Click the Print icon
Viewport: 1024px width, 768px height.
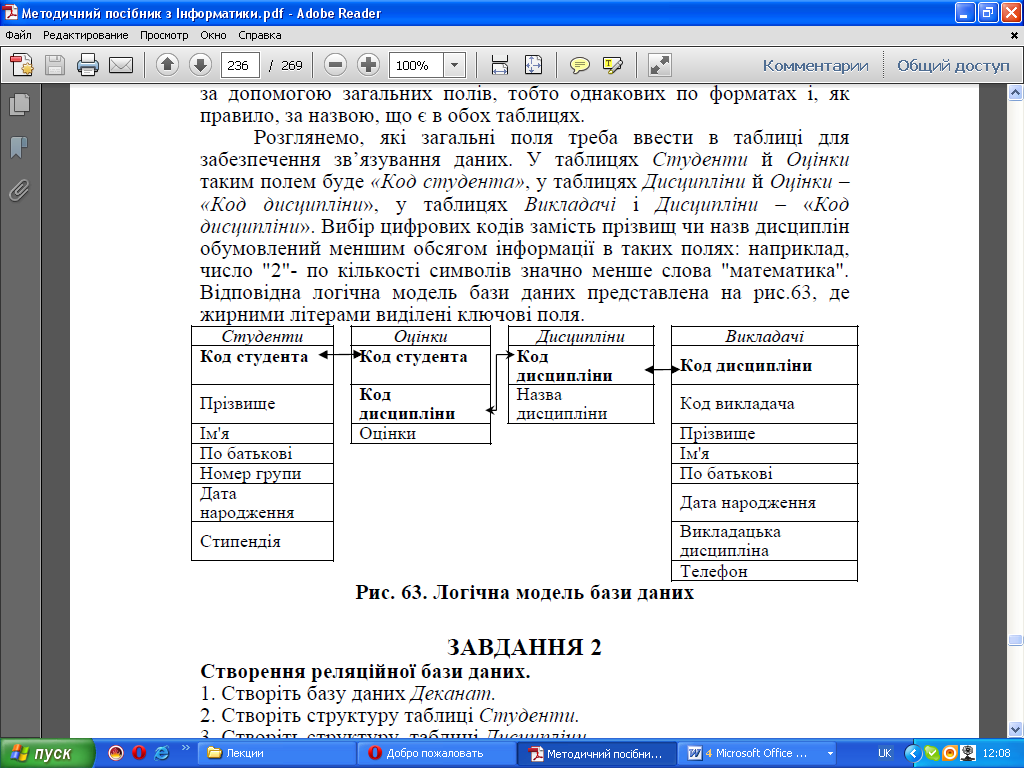88,65
